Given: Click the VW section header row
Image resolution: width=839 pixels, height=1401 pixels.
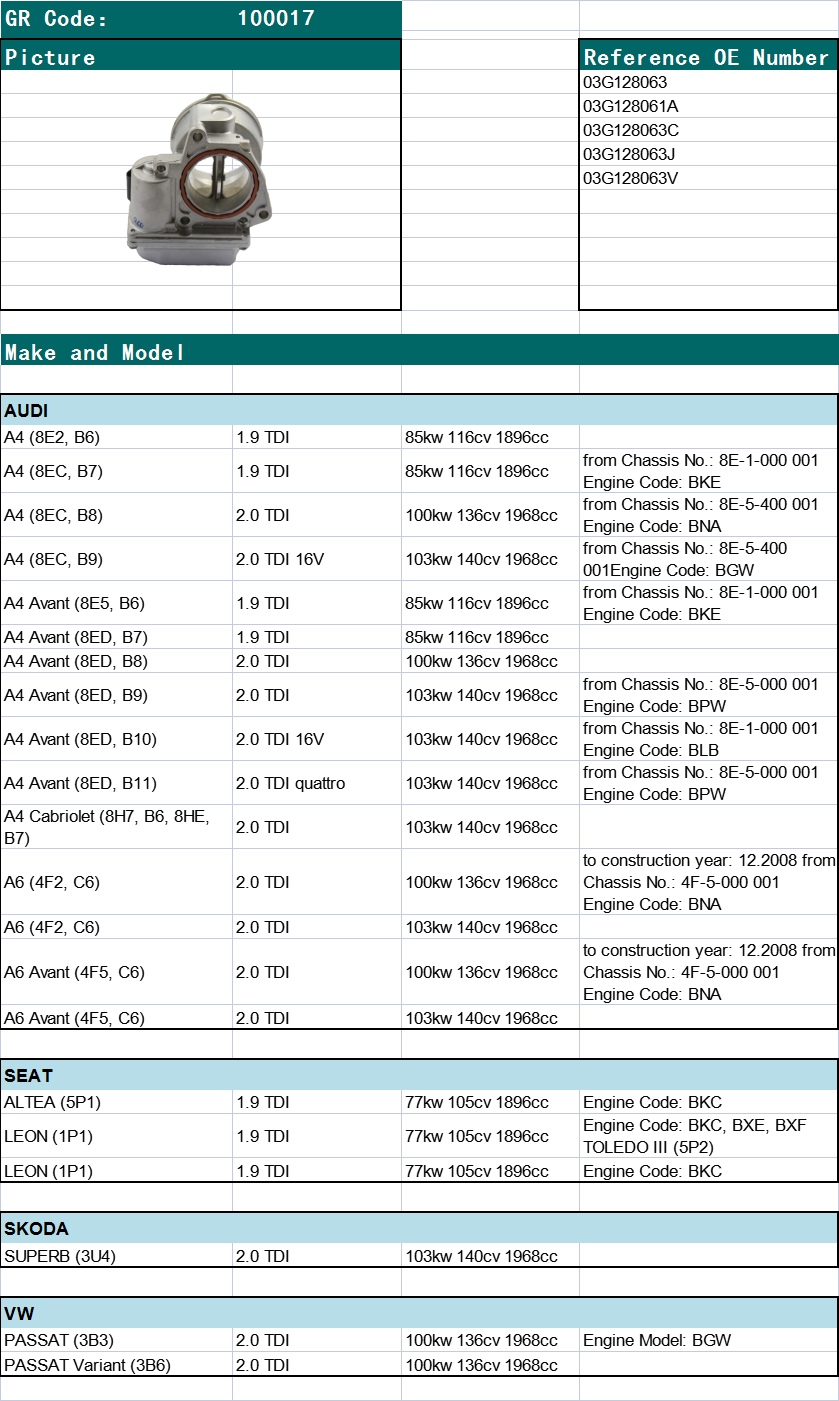Looking at the screenshot, I should point(419,1313).
